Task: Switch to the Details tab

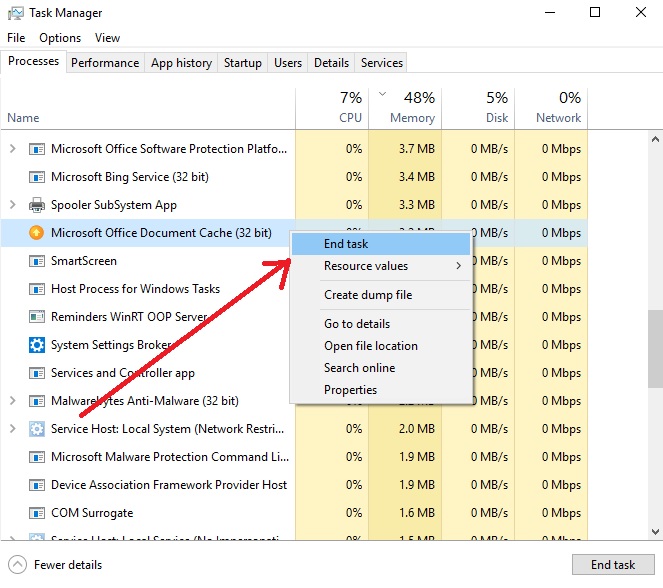Action: coord(332,63)
